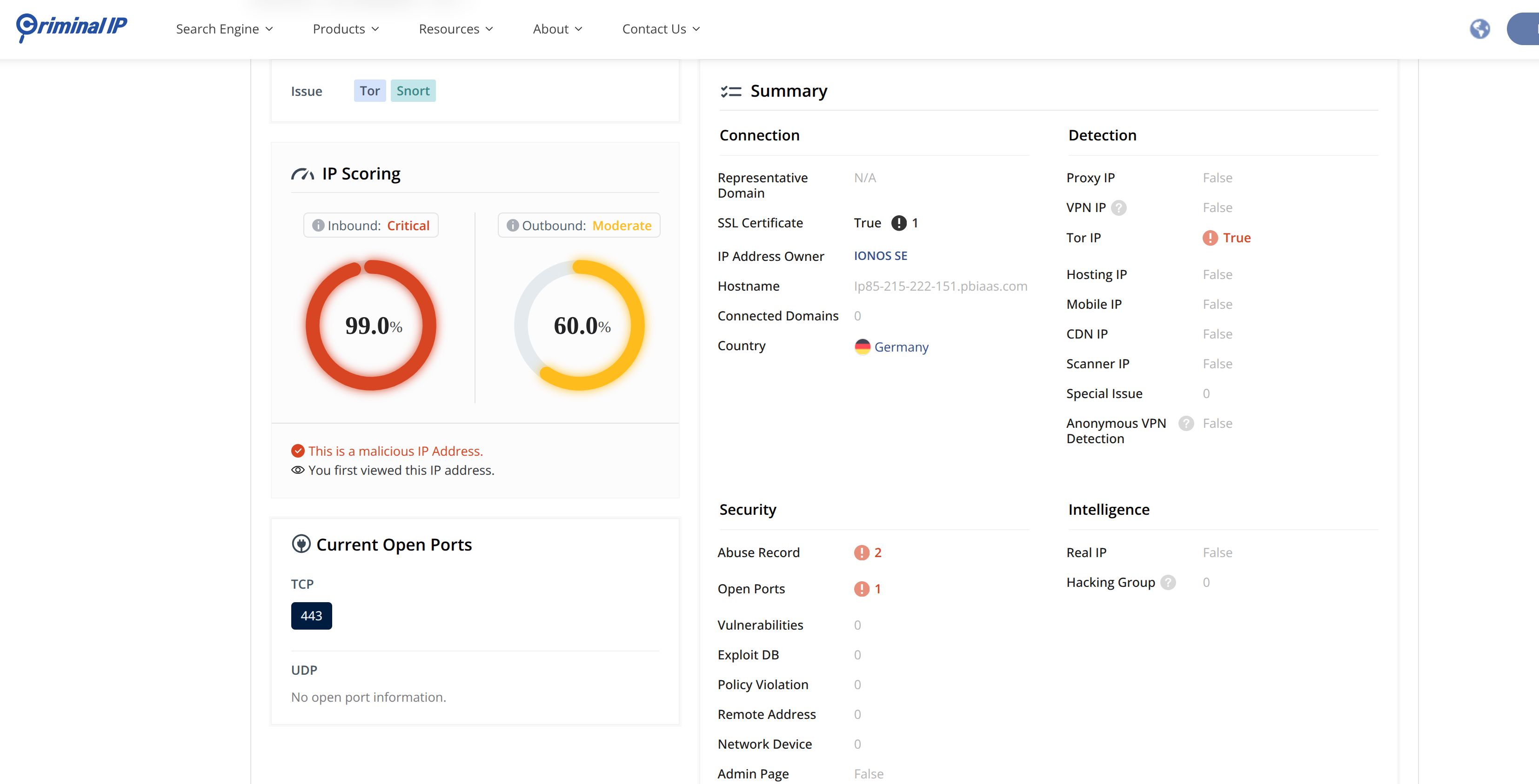Click the VPN IP help icon
Viewport: 1539px width, 784px height.
click(x=1119, y=208)
